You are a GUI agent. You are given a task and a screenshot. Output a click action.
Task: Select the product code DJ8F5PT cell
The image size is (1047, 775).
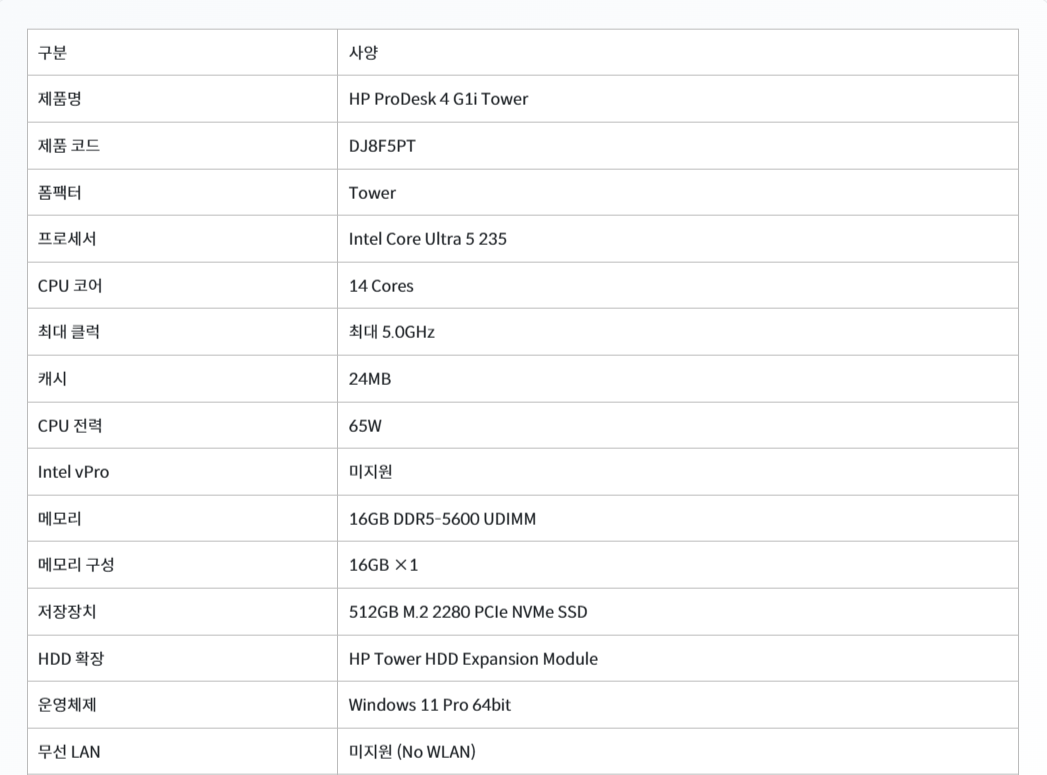pos(678,146)
